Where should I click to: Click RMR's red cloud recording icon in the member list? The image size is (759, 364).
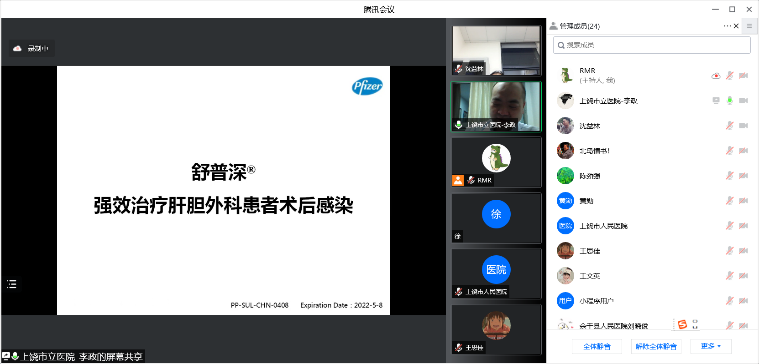[716, 76]
